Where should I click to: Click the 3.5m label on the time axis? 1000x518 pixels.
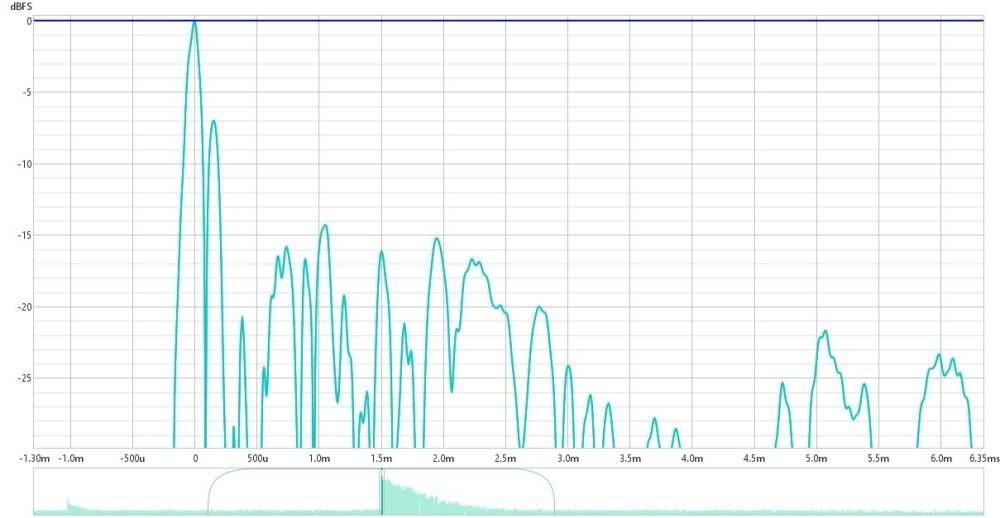[630, 459]
